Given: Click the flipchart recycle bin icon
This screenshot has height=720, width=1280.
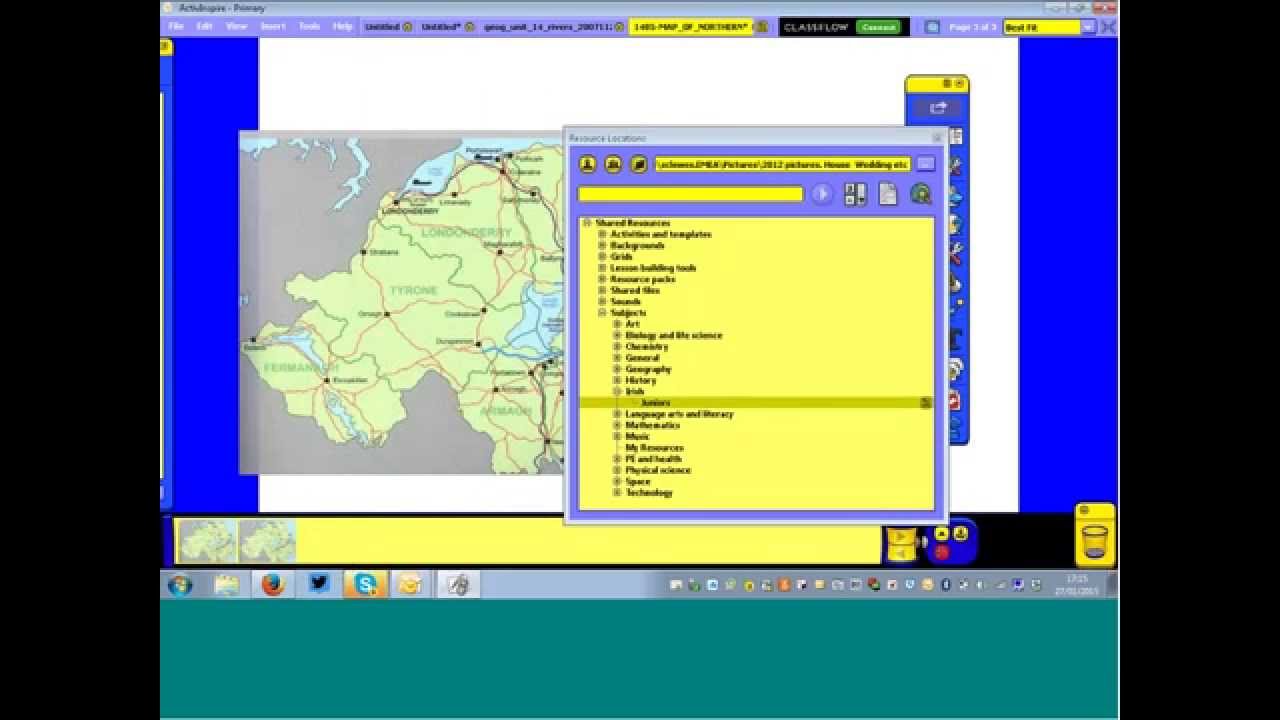Looking at the screenshot, I should (x=1095, y=542).
